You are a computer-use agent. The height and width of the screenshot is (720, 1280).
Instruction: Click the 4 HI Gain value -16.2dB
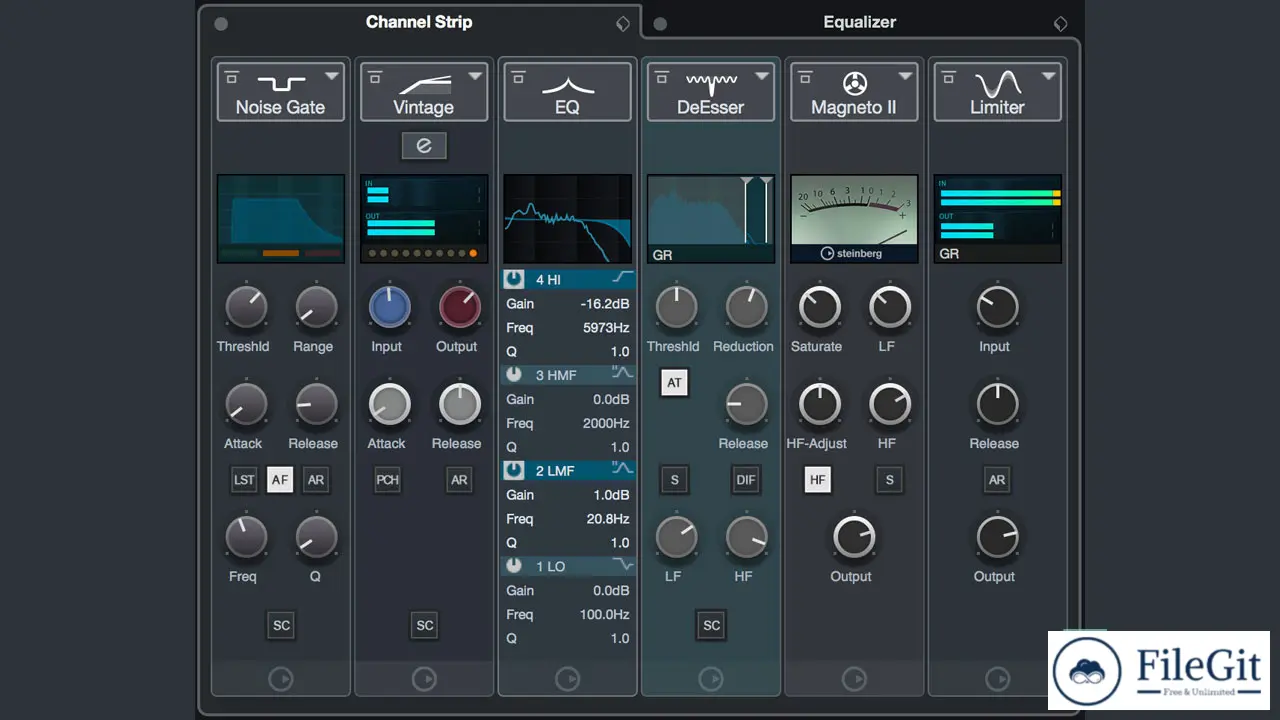coord(605,304)
